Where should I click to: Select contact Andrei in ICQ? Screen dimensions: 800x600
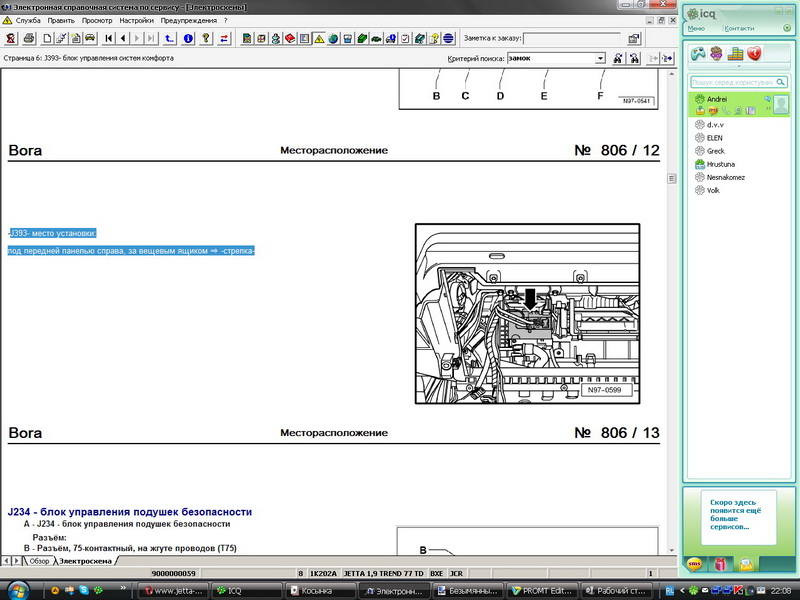[x=717, y=99]
